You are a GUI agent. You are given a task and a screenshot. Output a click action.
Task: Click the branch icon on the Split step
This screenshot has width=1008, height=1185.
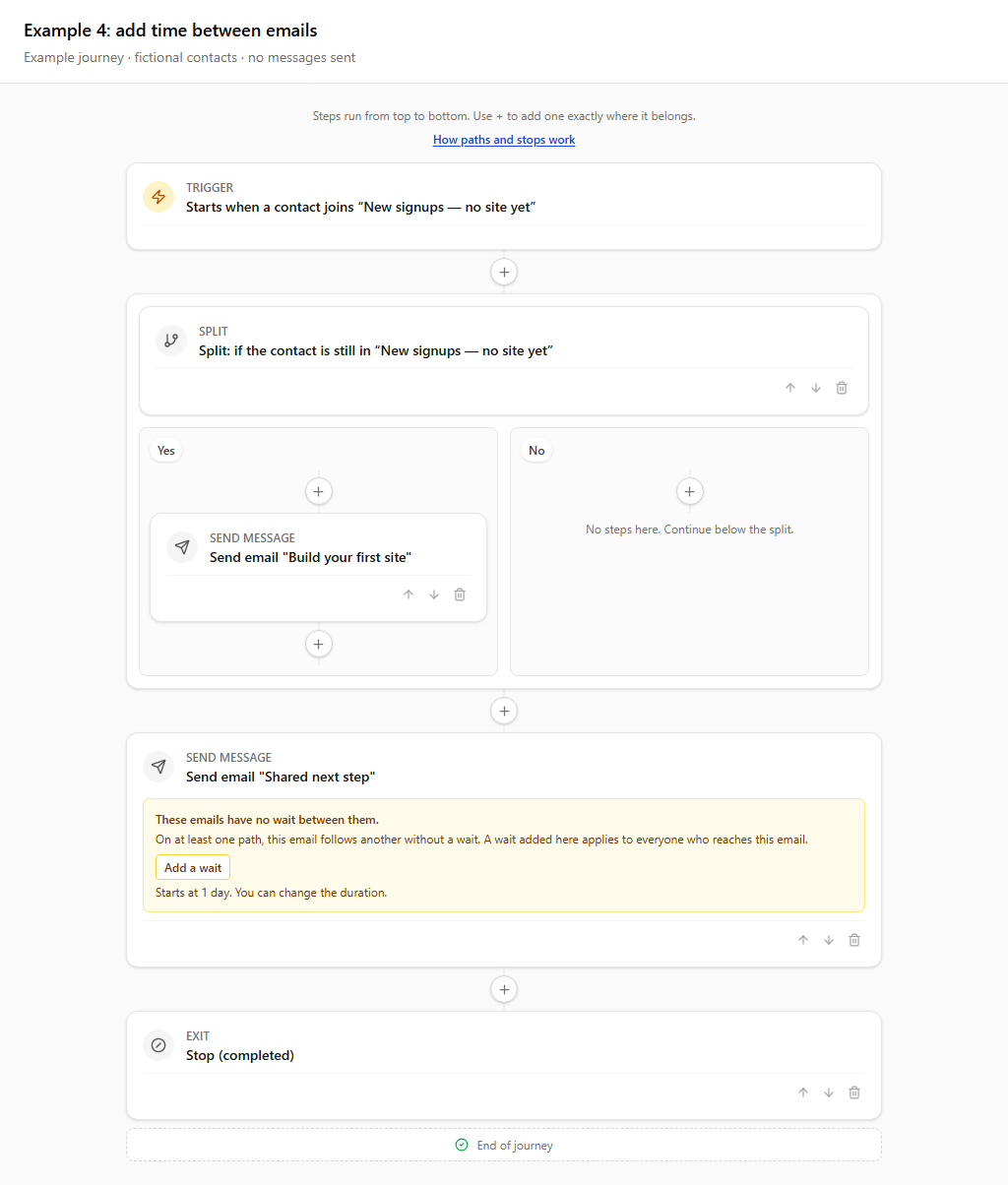[x=171, y=341]
